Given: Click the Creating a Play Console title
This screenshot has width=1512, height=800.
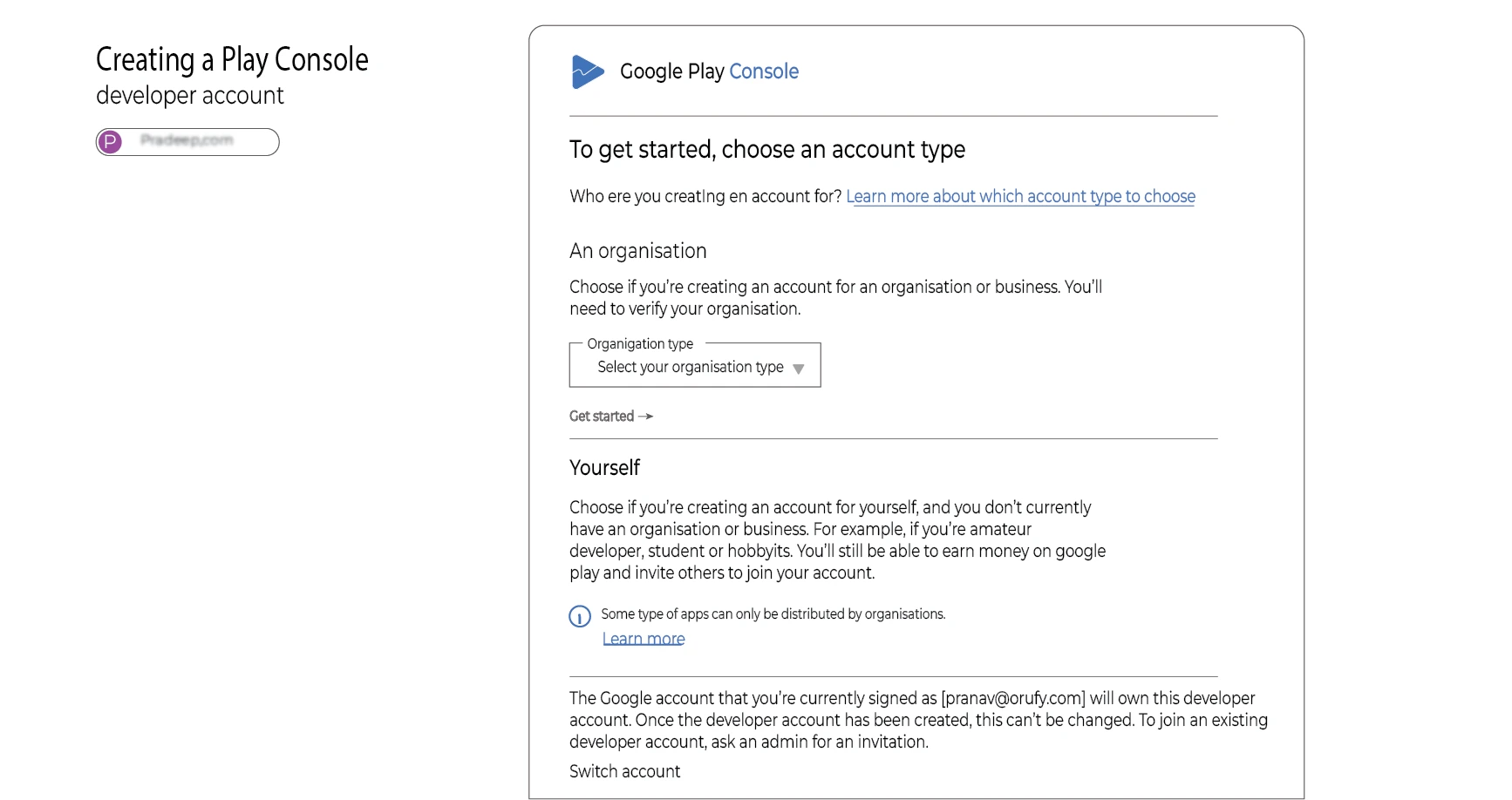Looking at the screenshot, I should [232, 59].
